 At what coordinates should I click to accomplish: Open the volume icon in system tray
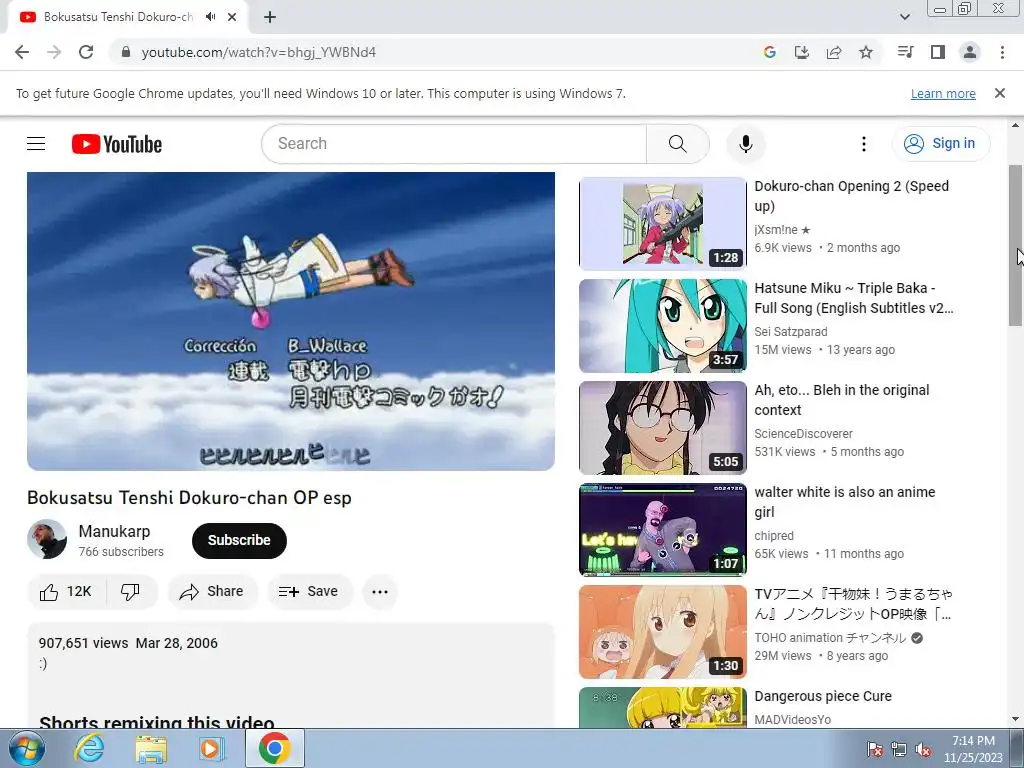click(x=923, y=750)
